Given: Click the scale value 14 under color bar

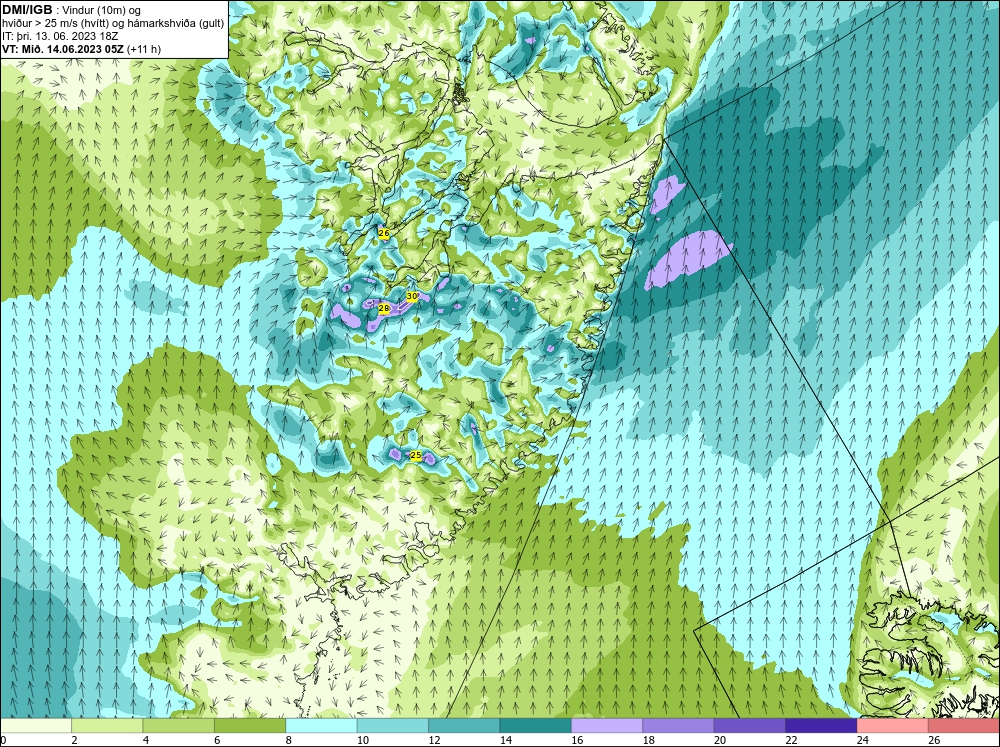Looking at the screenshot, I should 505,740.
